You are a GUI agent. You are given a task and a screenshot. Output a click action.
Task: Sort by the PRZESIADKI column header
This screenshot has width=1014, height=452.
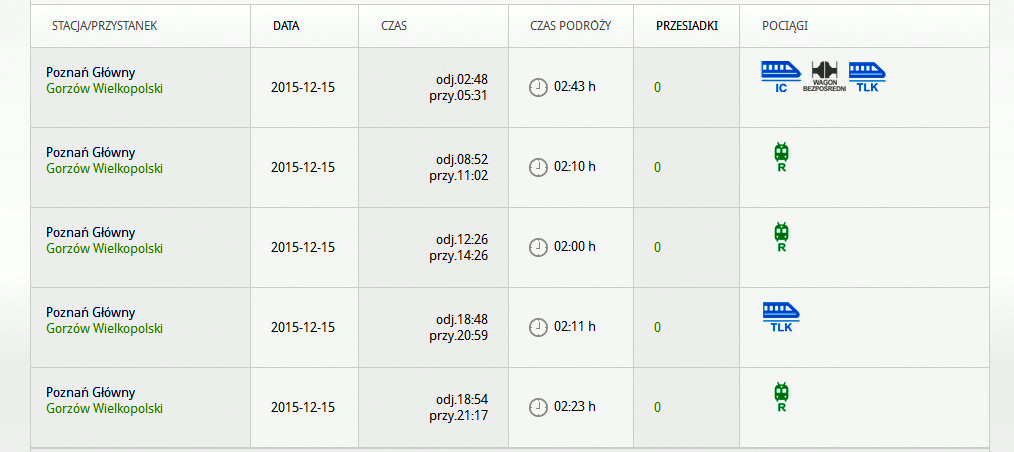point(686,25)
